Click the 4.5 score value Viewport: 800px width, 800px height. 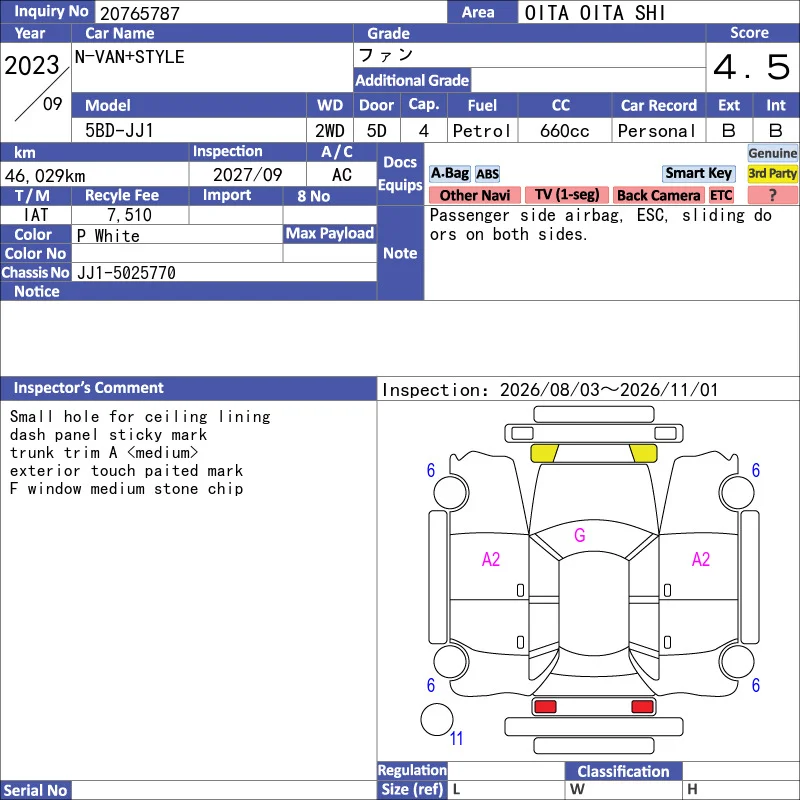752,67
